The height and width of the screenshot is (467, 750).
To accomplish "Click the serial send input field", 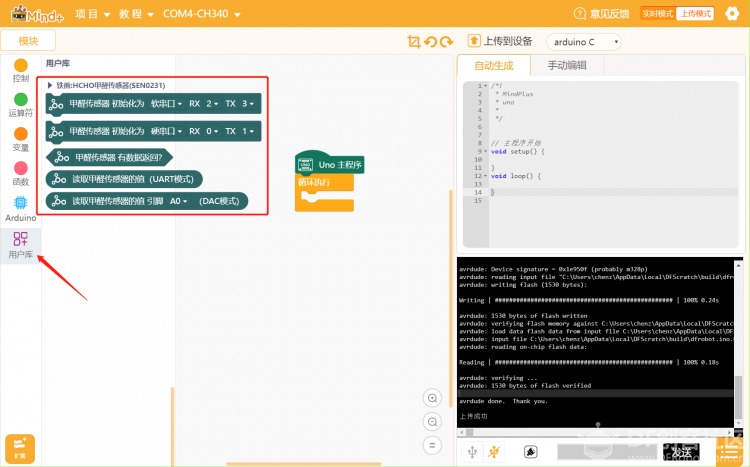I will point(607,452).
